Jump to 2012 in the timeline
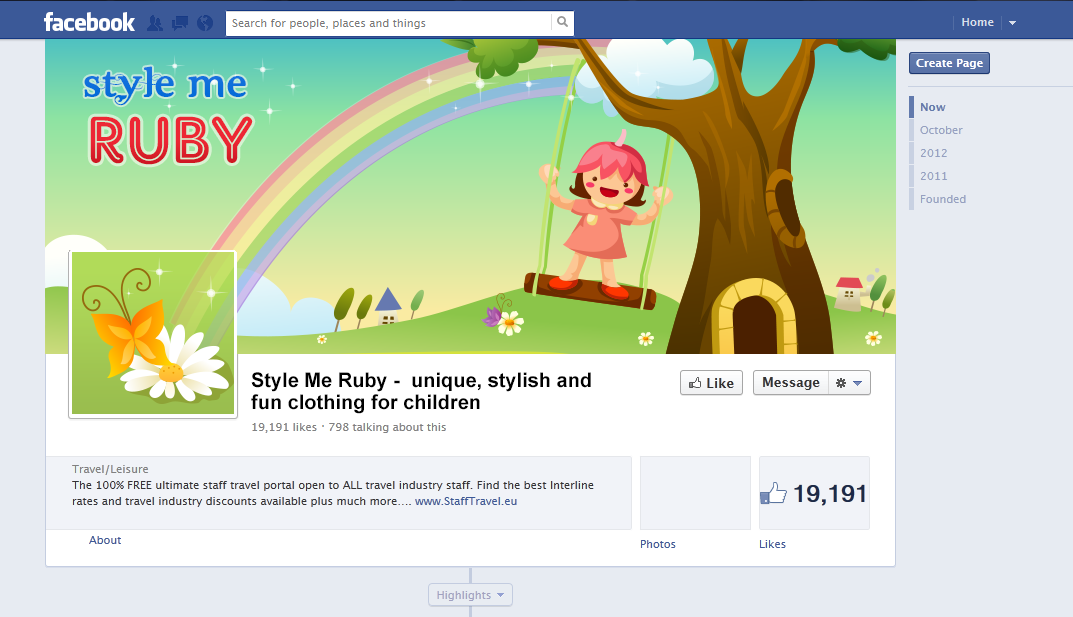 coord(933,153)
